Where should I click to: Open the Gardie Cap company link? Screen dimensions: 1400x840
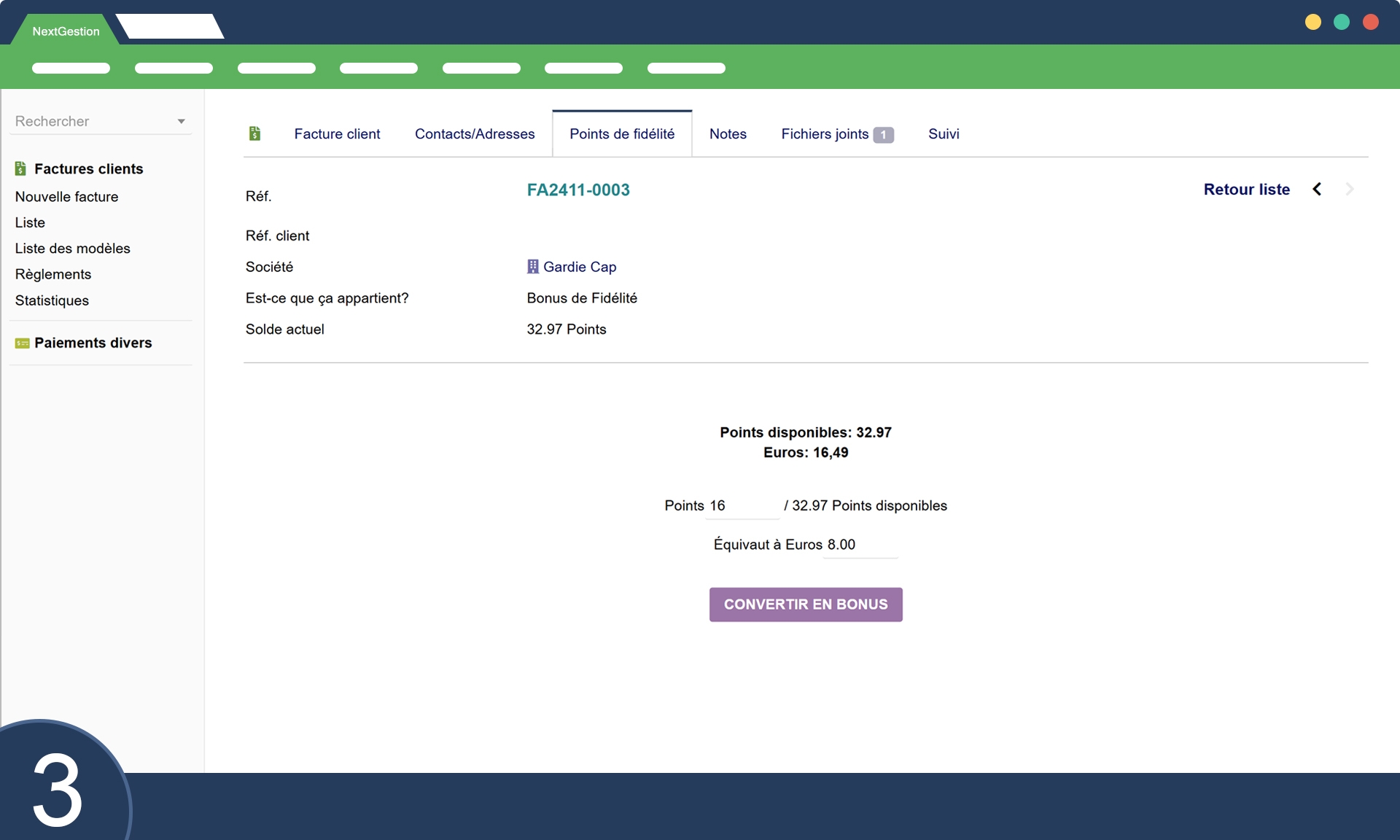coord(580,267)
